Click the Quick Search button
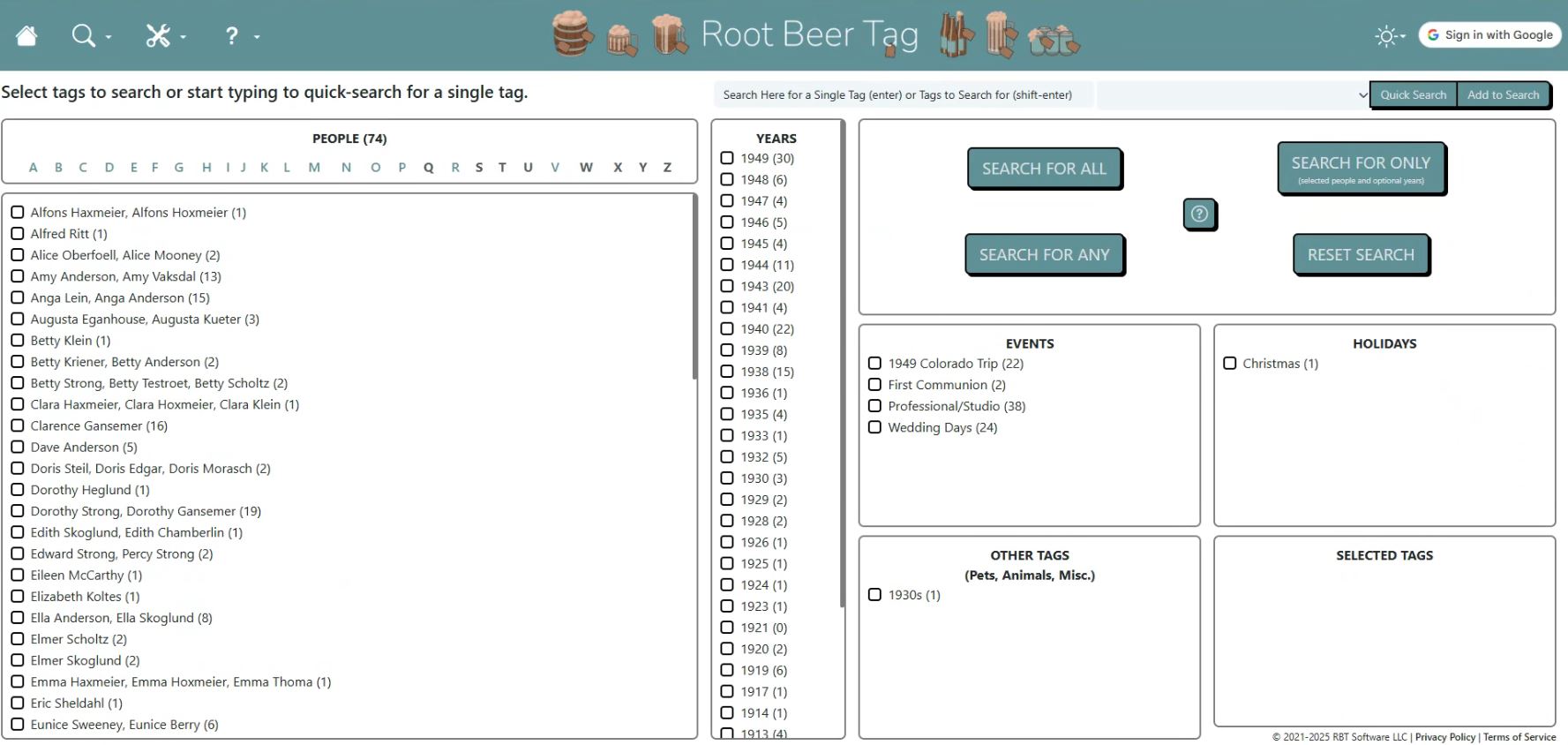The height and width of the screenshot is (745, 1568). pyautogui.click(x=1413, y=94)
